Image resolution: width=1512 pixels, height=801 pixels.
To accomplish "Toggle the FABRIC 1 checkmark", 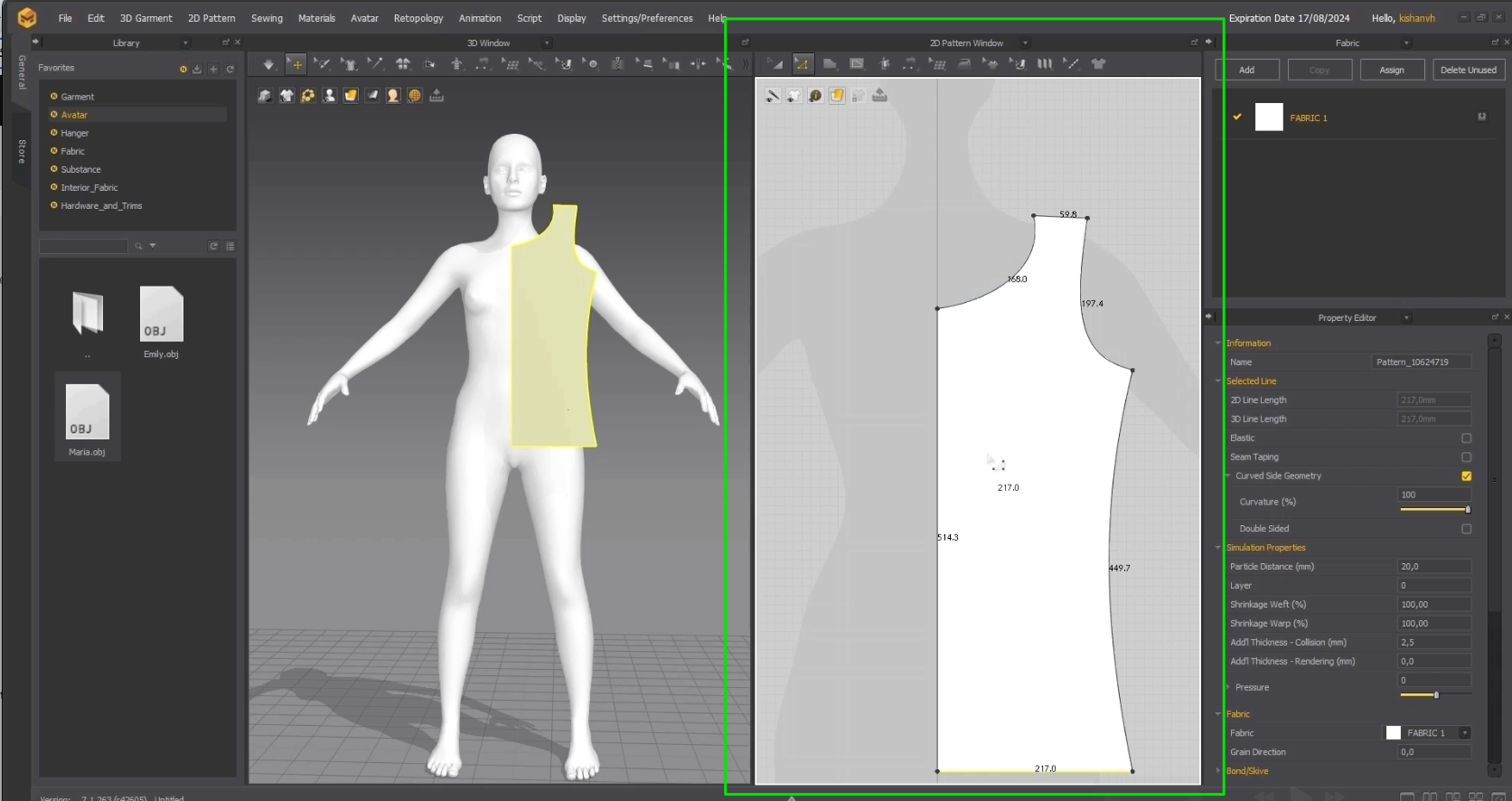I will click(x=1237, y=117).
